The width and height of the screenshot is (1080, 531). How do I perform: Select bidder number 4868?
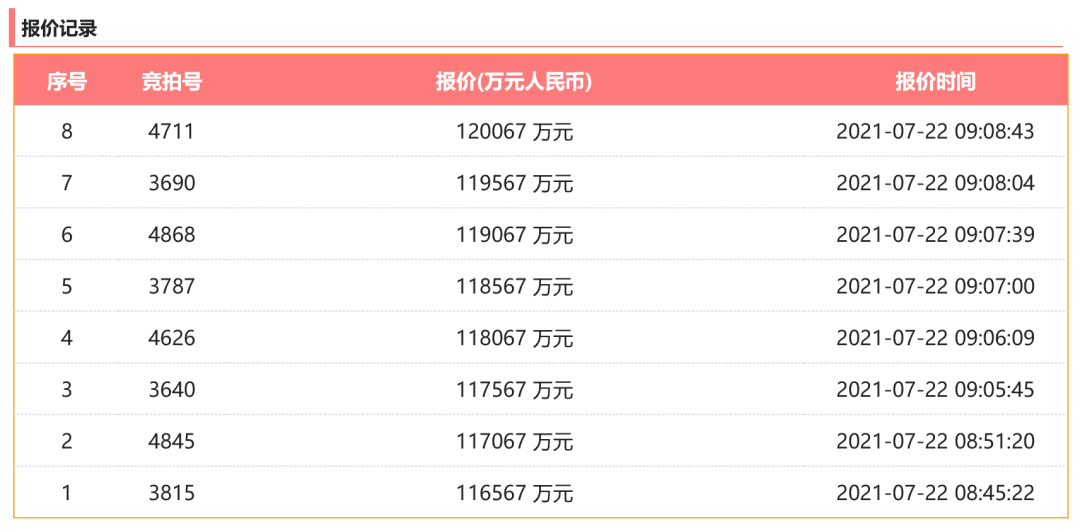[171, 235]
